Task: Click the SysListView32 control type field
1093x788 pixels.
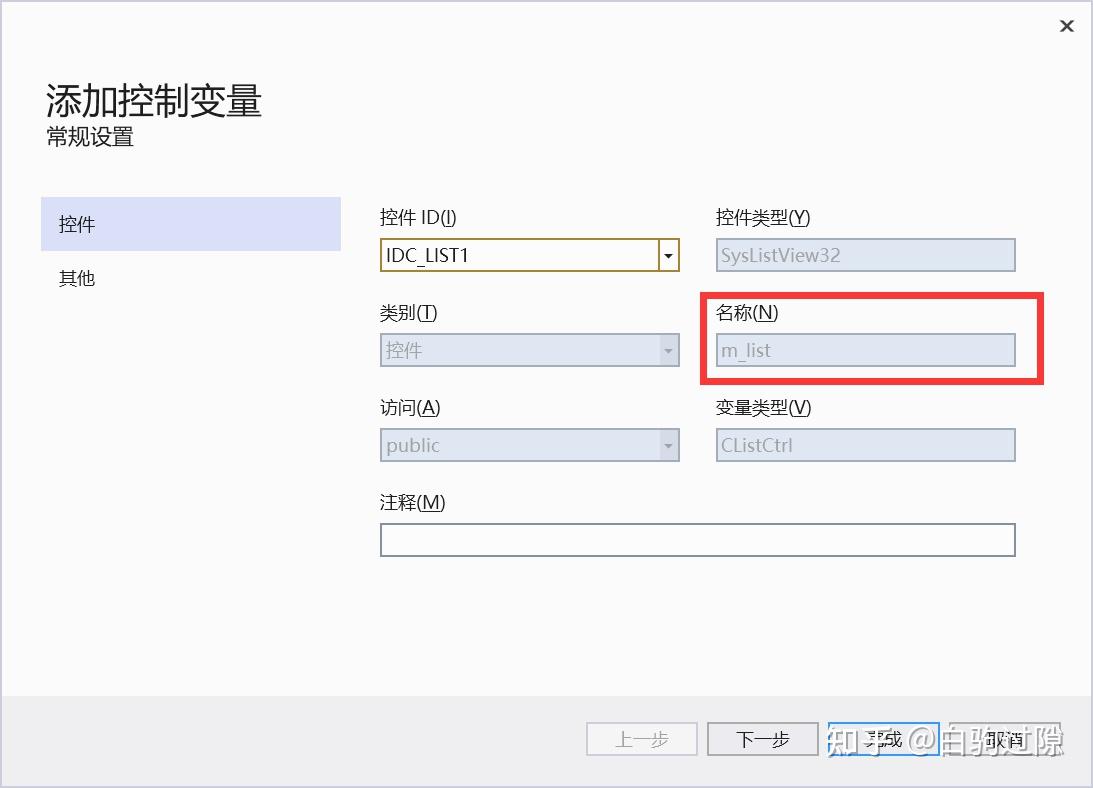Action: pos(865,255)
